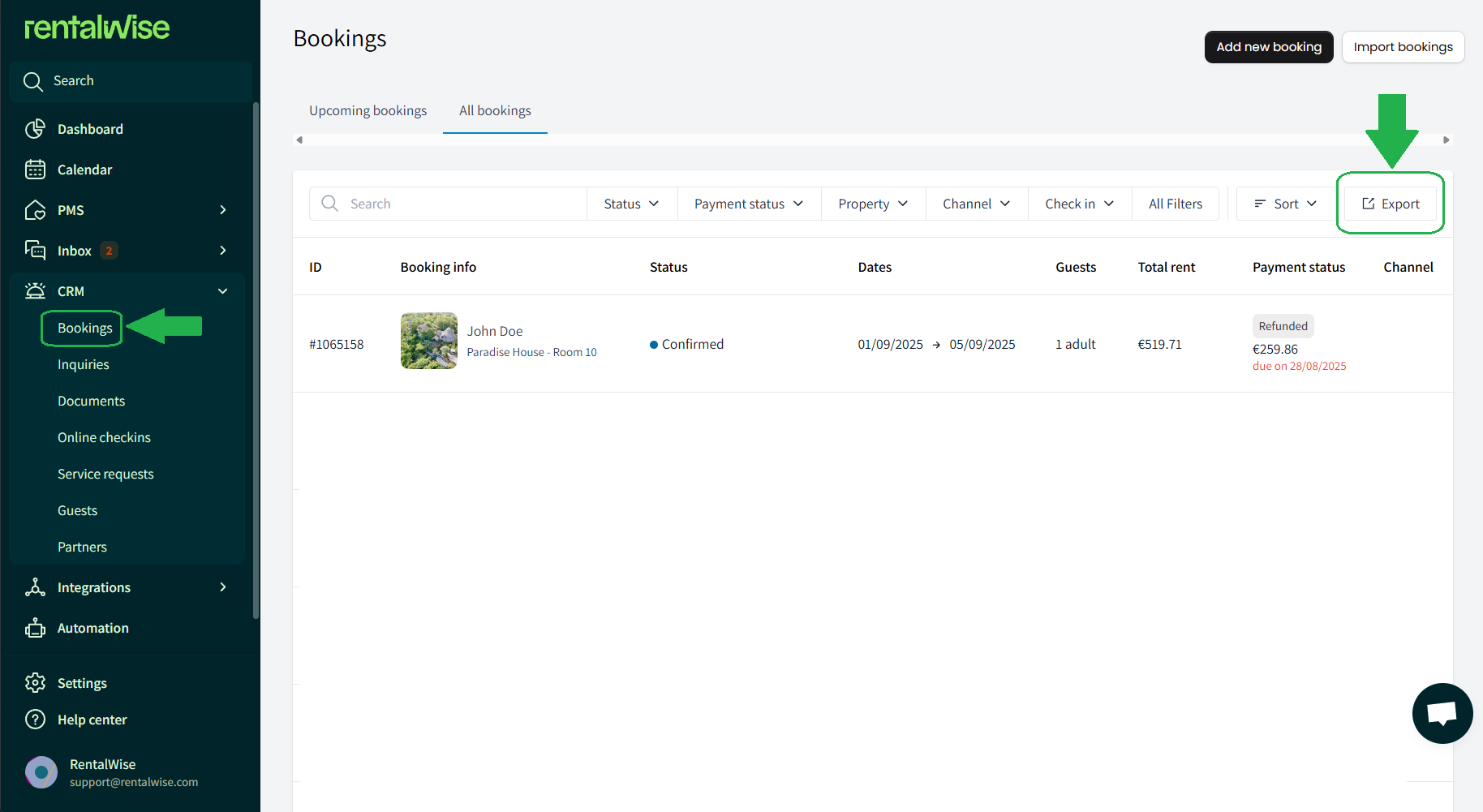Image resolution: width=1483 pixels, height=812 pixels.
Task: Open Settings gear icon in sidebar
Action: coord(35,683)
